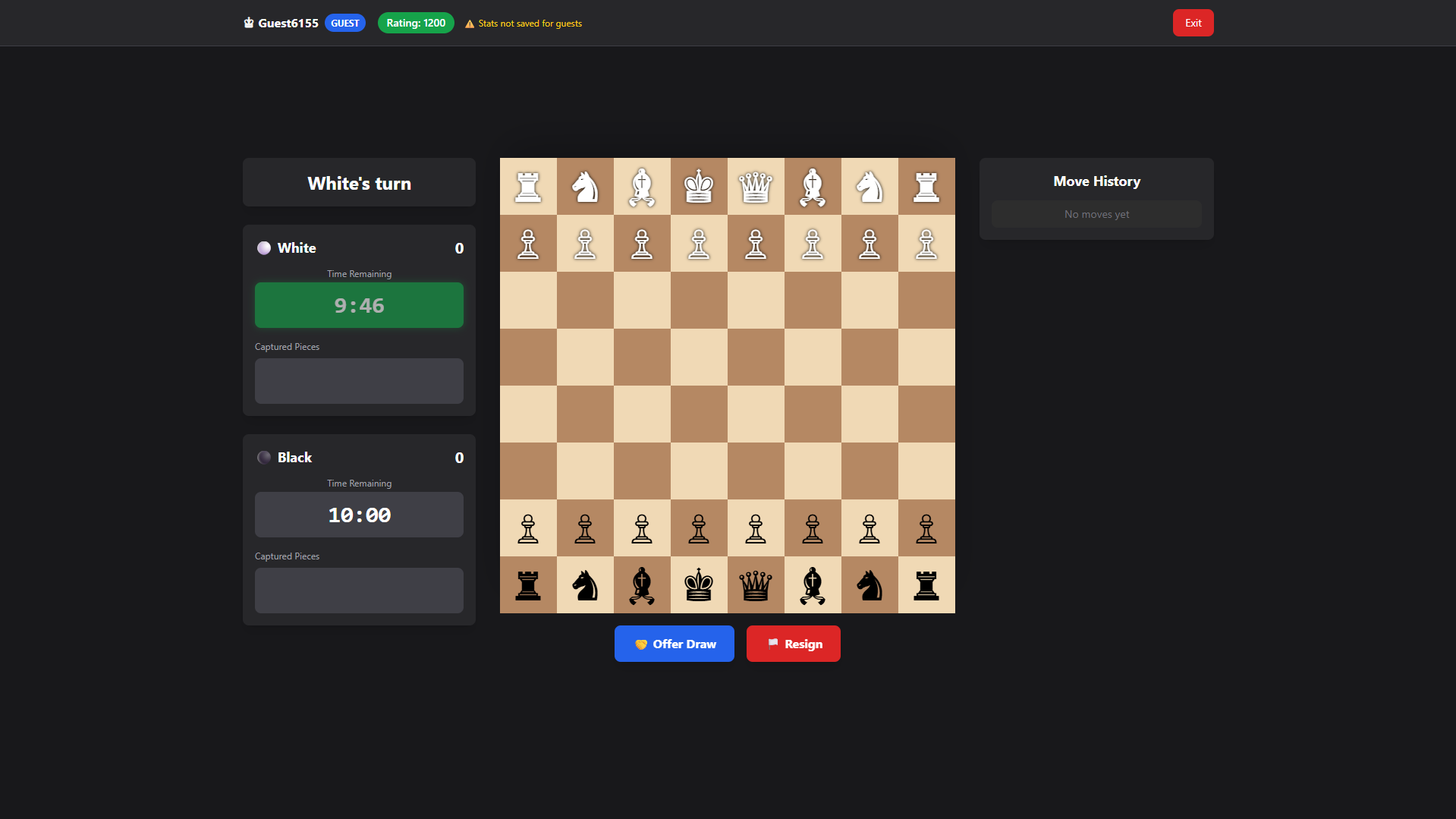Click the white player color indicator circle
Image resolution: width=1456 pixels, height=819 pixels.
tap(264, 247)
